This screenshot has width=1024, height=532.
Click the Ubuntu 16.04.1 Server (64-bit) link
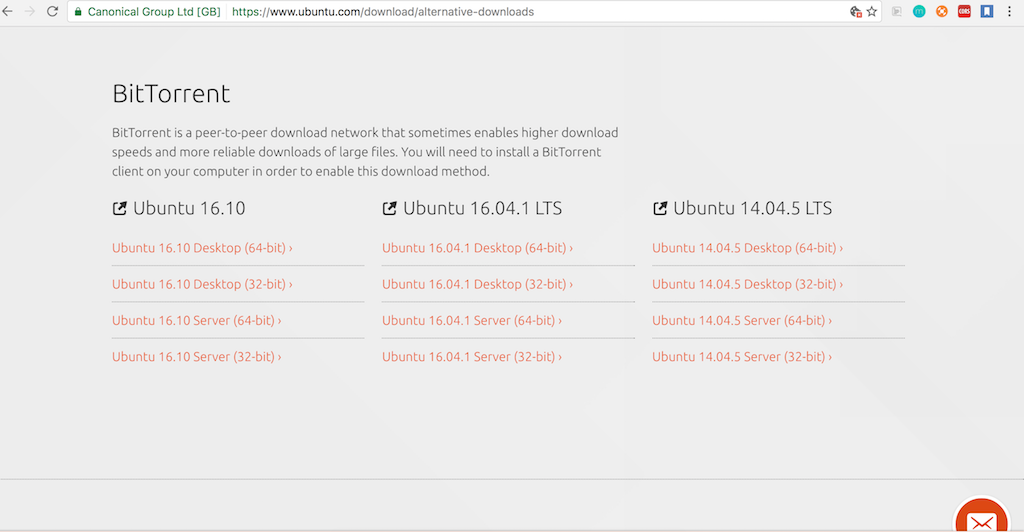click(471, 320)
